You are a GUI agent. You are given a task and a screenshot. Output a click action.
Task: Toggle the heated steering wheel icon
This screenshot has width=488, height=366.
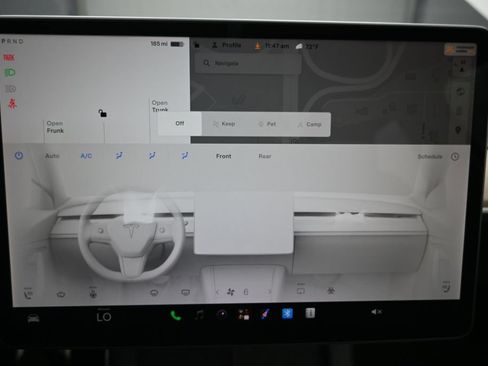coord(93,293)
